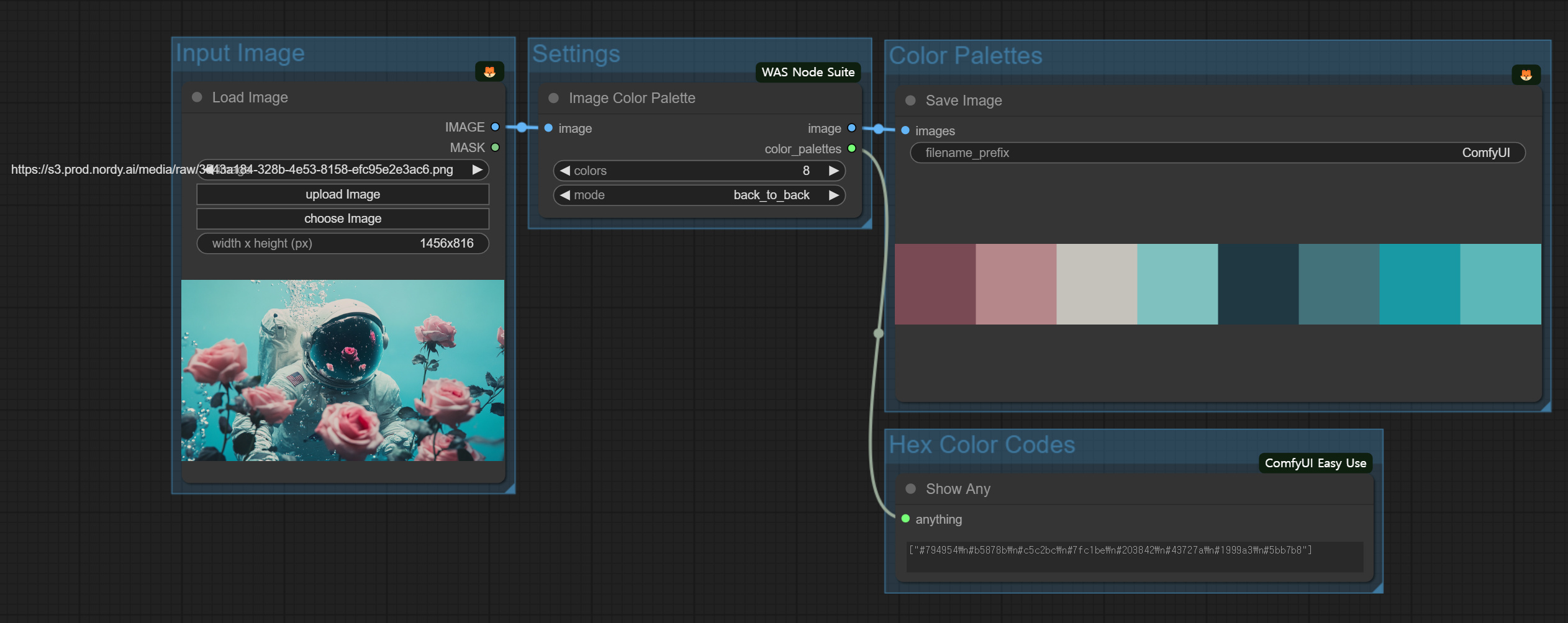Click the MASK output port on Load Image

click(495, 148)
